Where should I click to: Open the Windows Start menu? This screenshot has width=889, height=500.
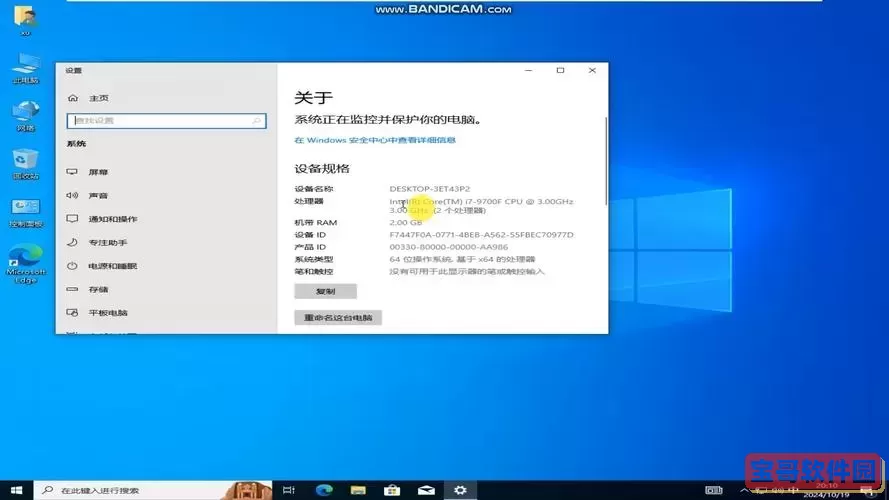pyautogui.click(x=16, y=490)
